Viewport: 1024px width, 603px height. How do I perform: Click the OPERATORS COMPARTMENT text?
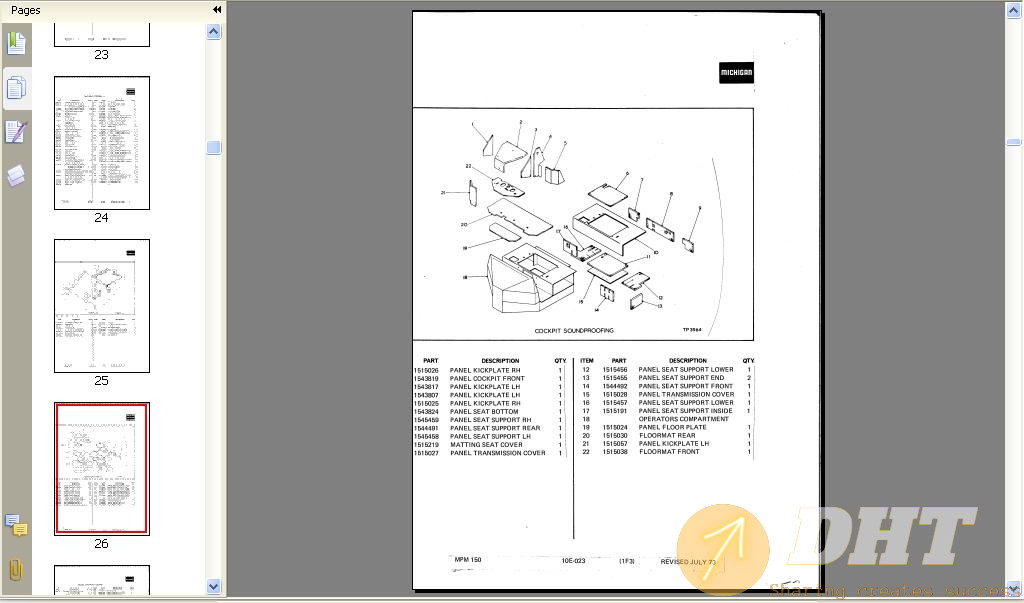coord(683,419)
